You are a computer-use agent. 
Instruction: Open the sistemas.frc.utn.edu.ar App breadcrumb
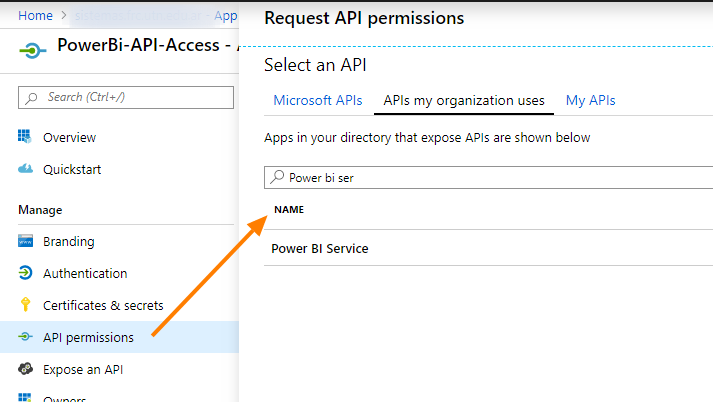tap(156, 15)
